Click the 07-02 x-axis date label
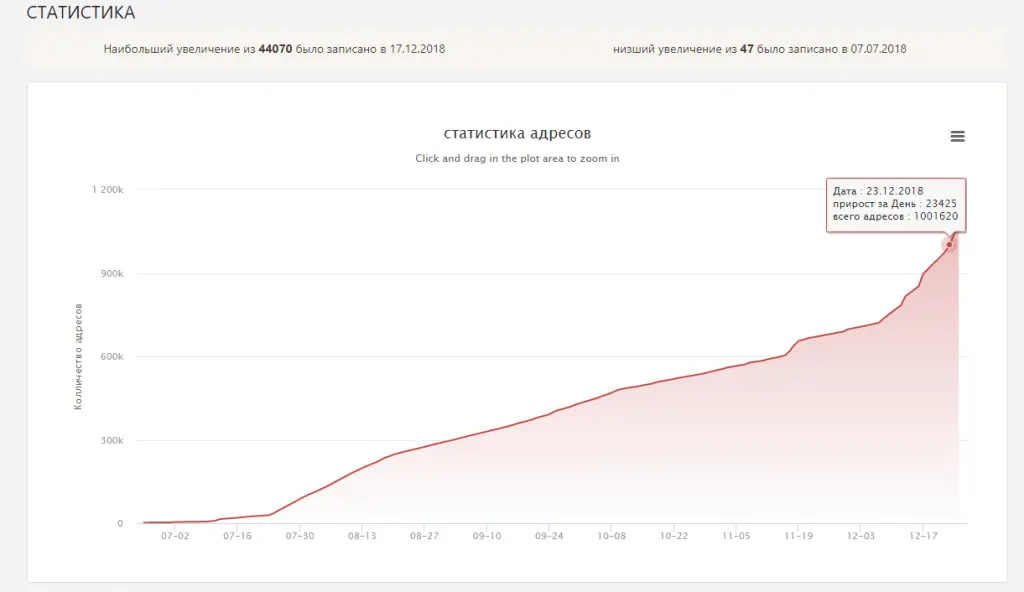Screen dimensions: 1024x592 coord(175,536)
